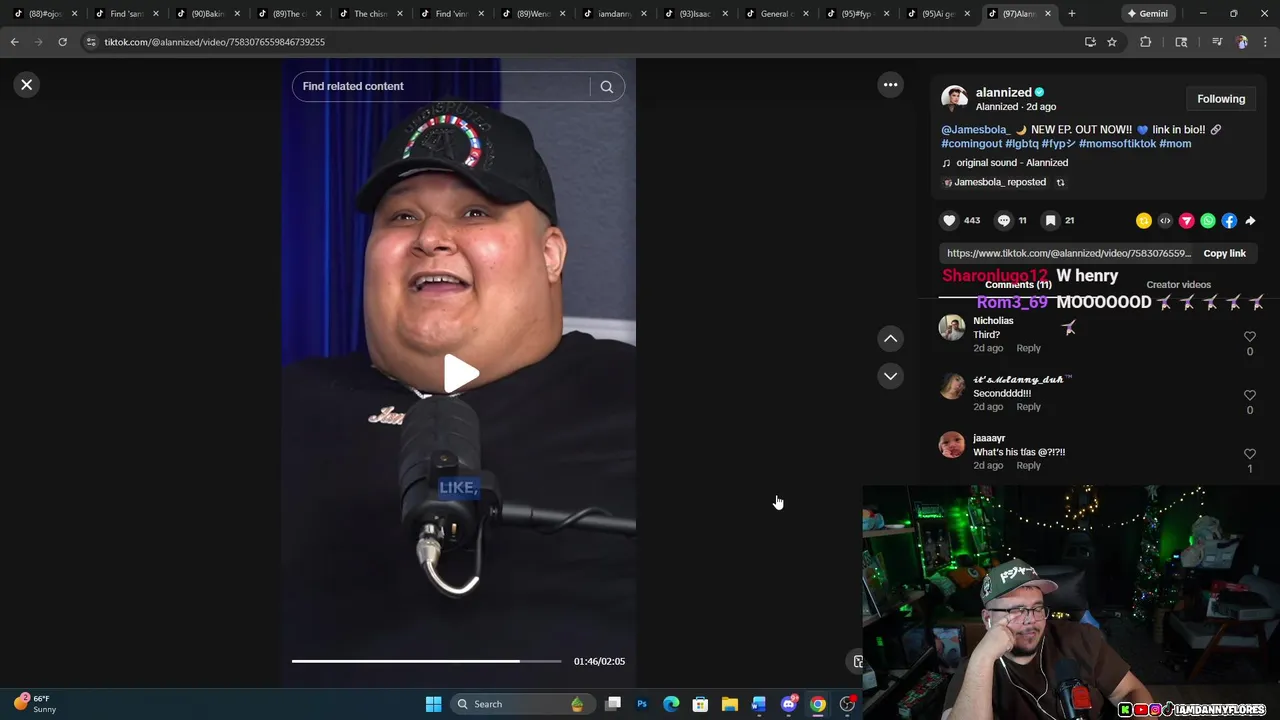
Task: Like jaaaayr's comment
Action: point(1249,455)
